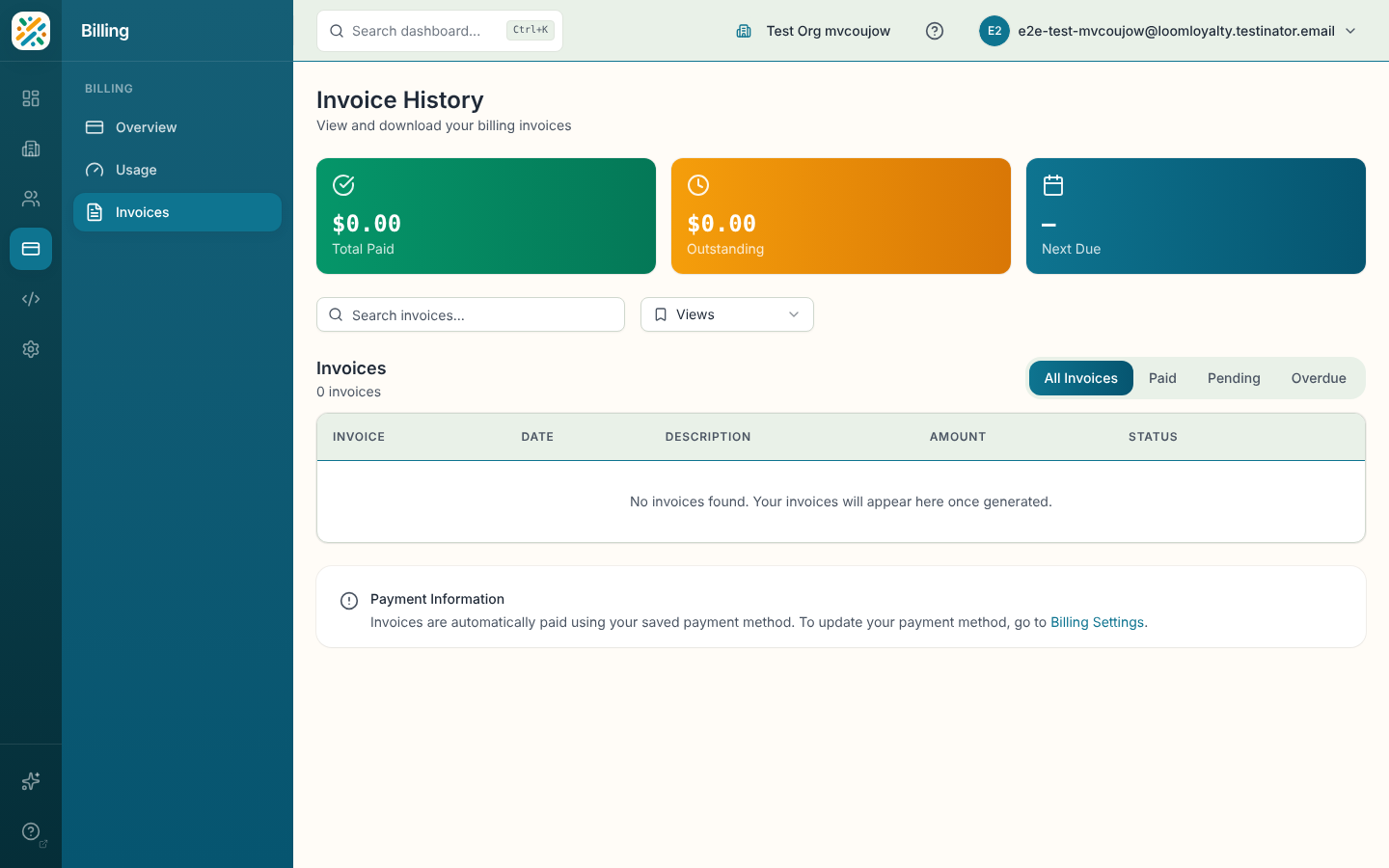Click the Total Paid $0.00 card
This screenshot has height=868, width=1389.
click(x=486, y=216)
